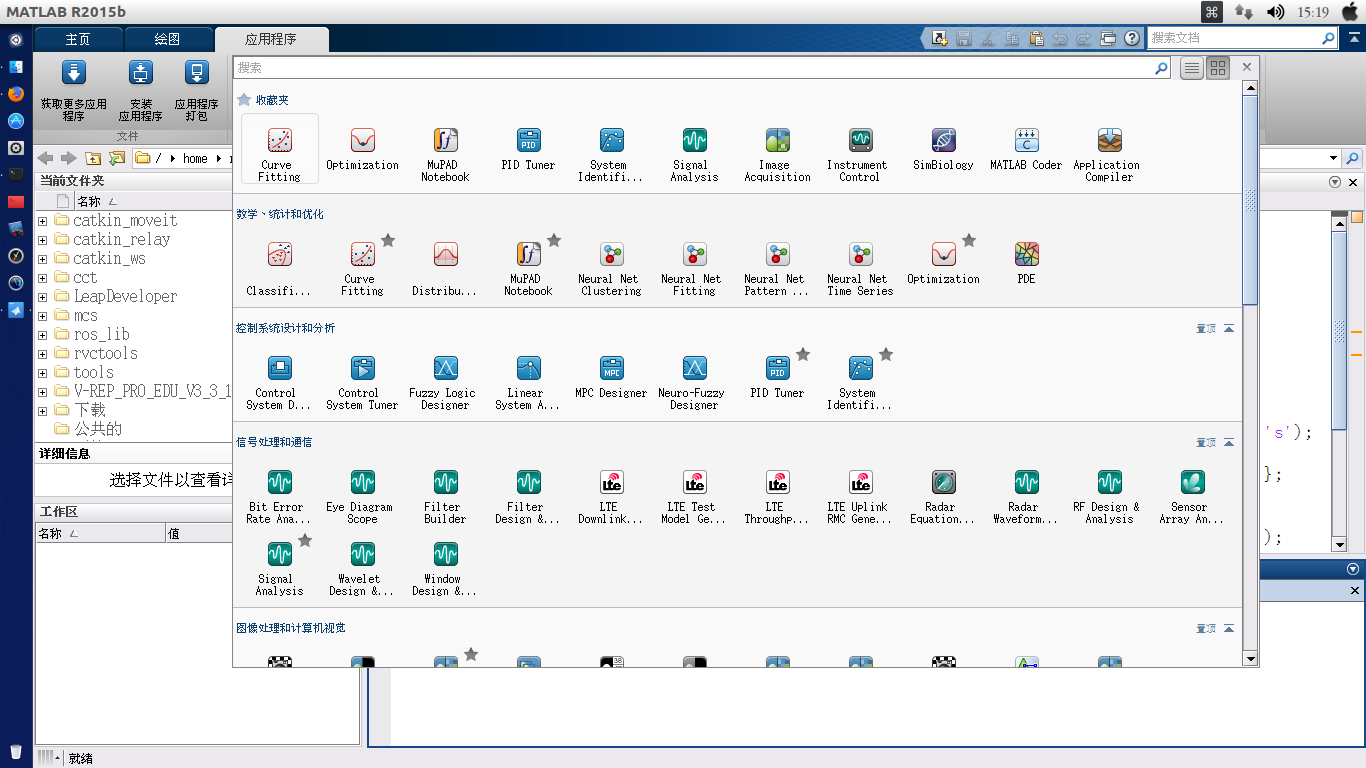Unfavorite Signal Analysis via its star
The image size is (1366, 768).
305,541
